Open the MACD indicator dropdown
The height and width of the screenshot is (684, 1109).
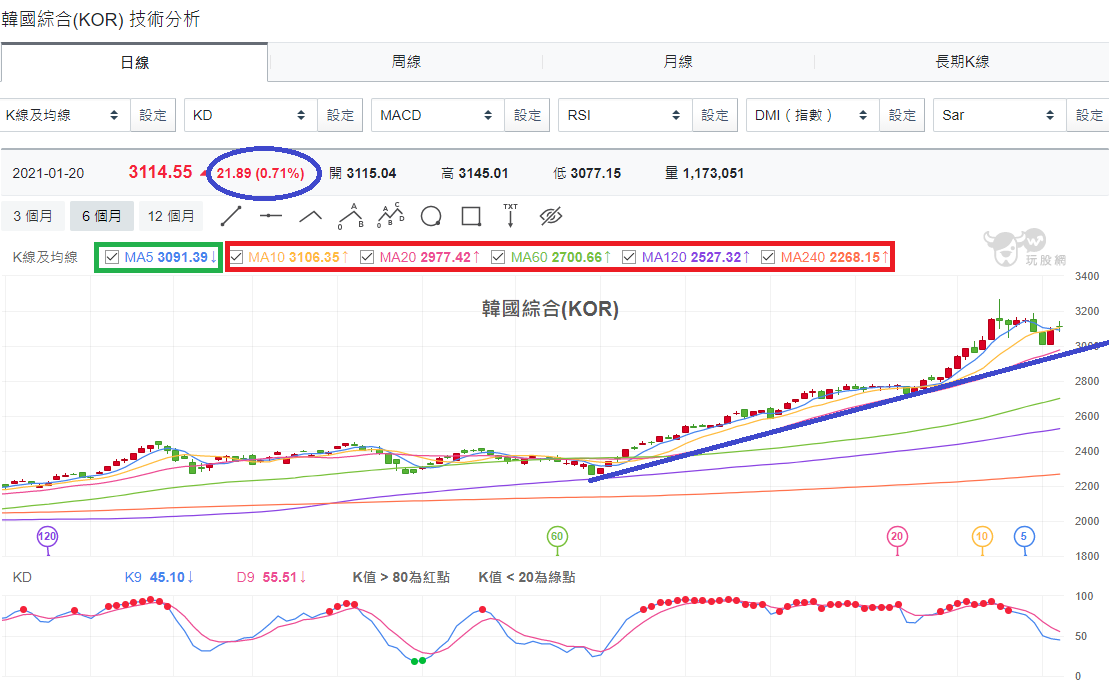pos(437,115)
